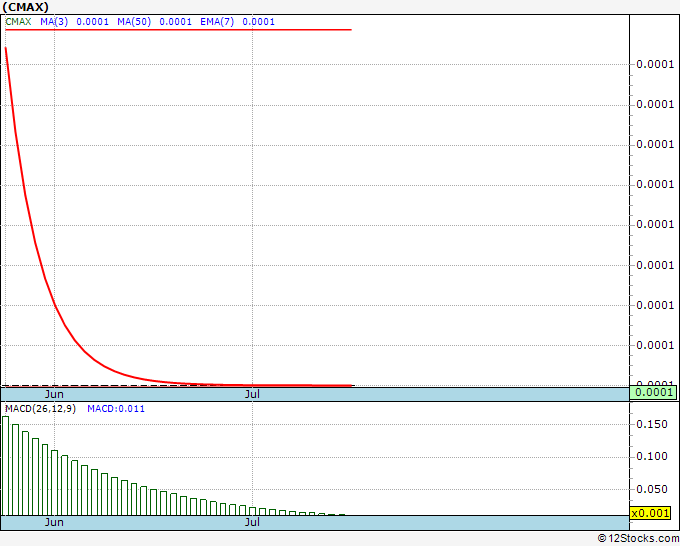Image resolution: width=680 pixels, height=546 pixels.
Task: Click the EMA(7) value 0.0001
Action: tap(258, 22)
